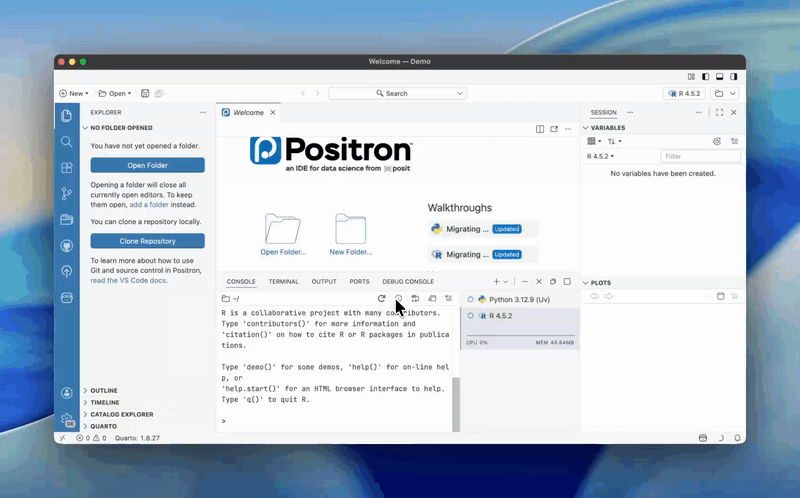Open the Python Migrating walkthrough
Screen dimensions: 800x498
483,229
